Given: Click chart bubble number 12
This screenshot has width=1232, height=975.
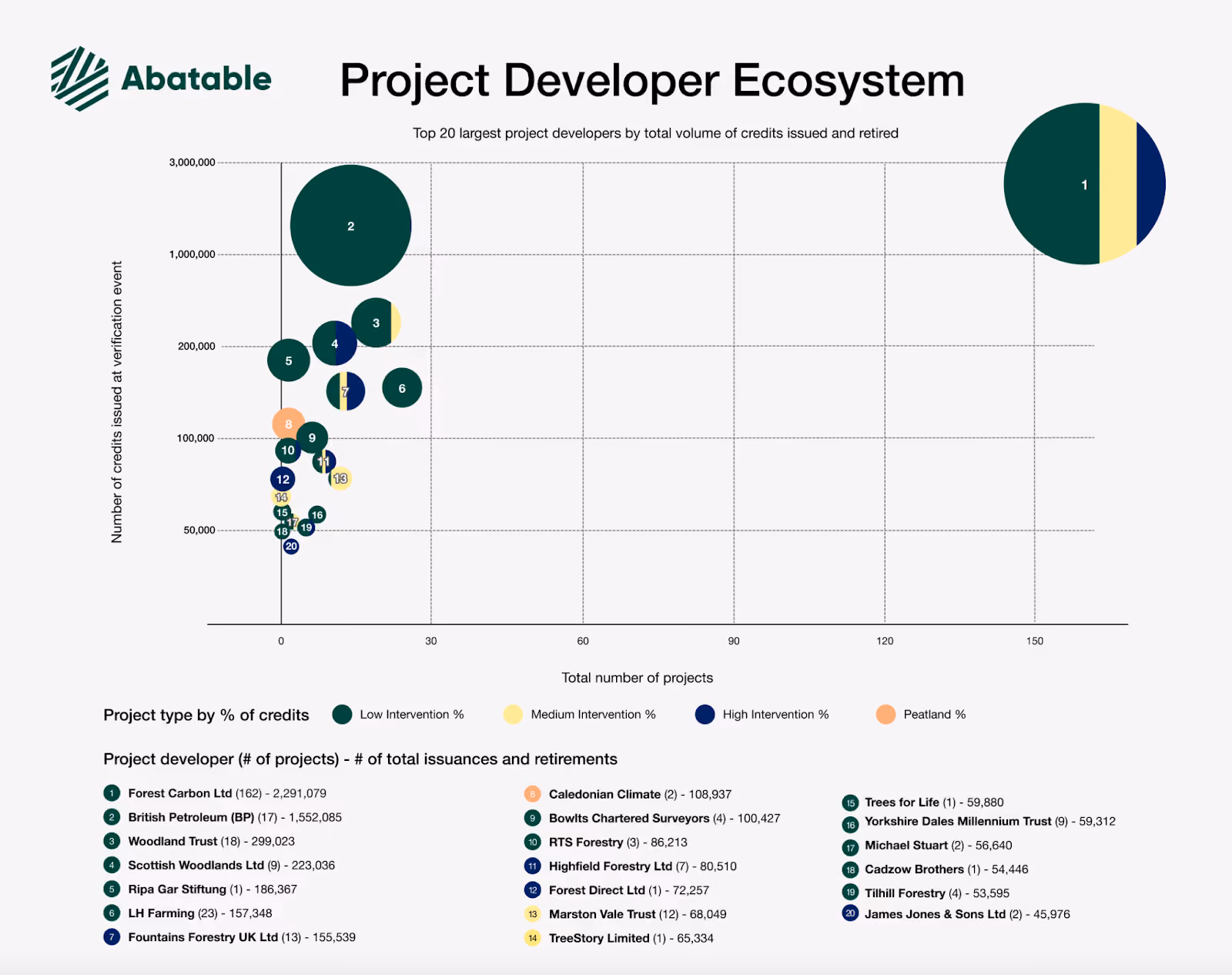Looking at the screenshot, I should [x=283, y=479].
